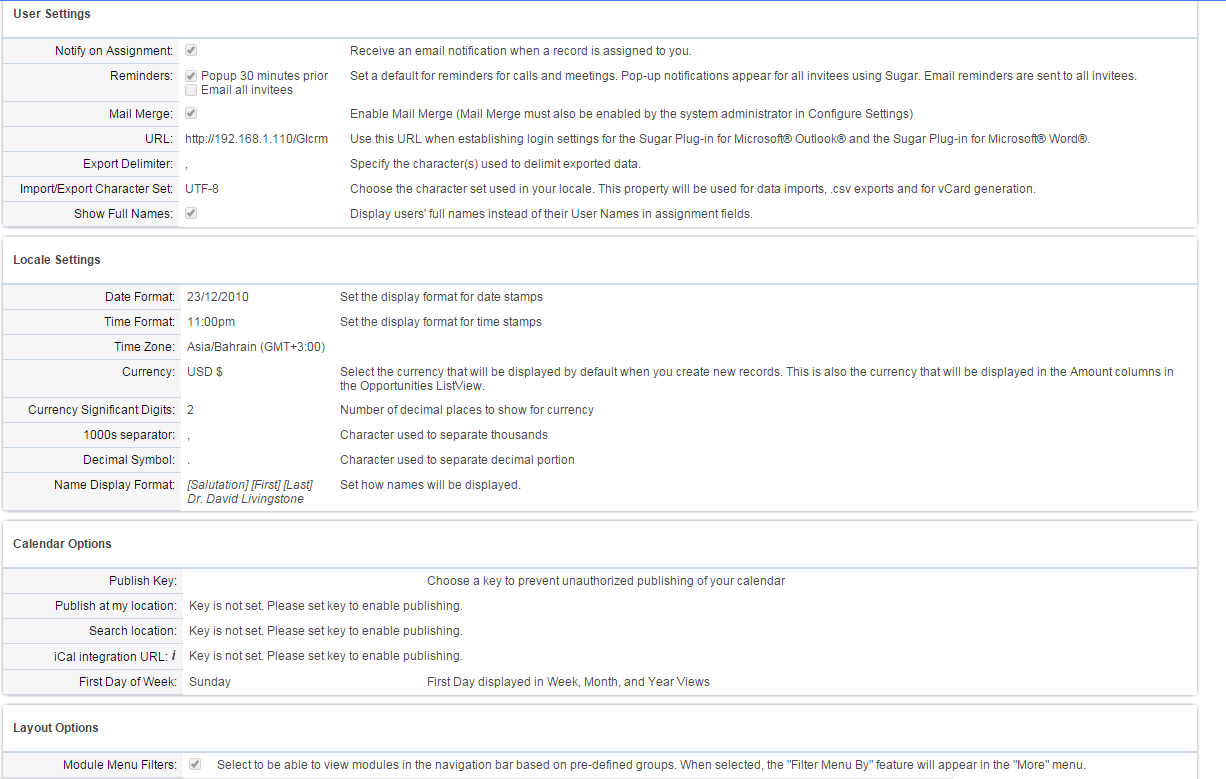The width and height of the screenshot is (1226, 779).
Task: Click the iCal integration URL info icon
Action: point(174,656)
